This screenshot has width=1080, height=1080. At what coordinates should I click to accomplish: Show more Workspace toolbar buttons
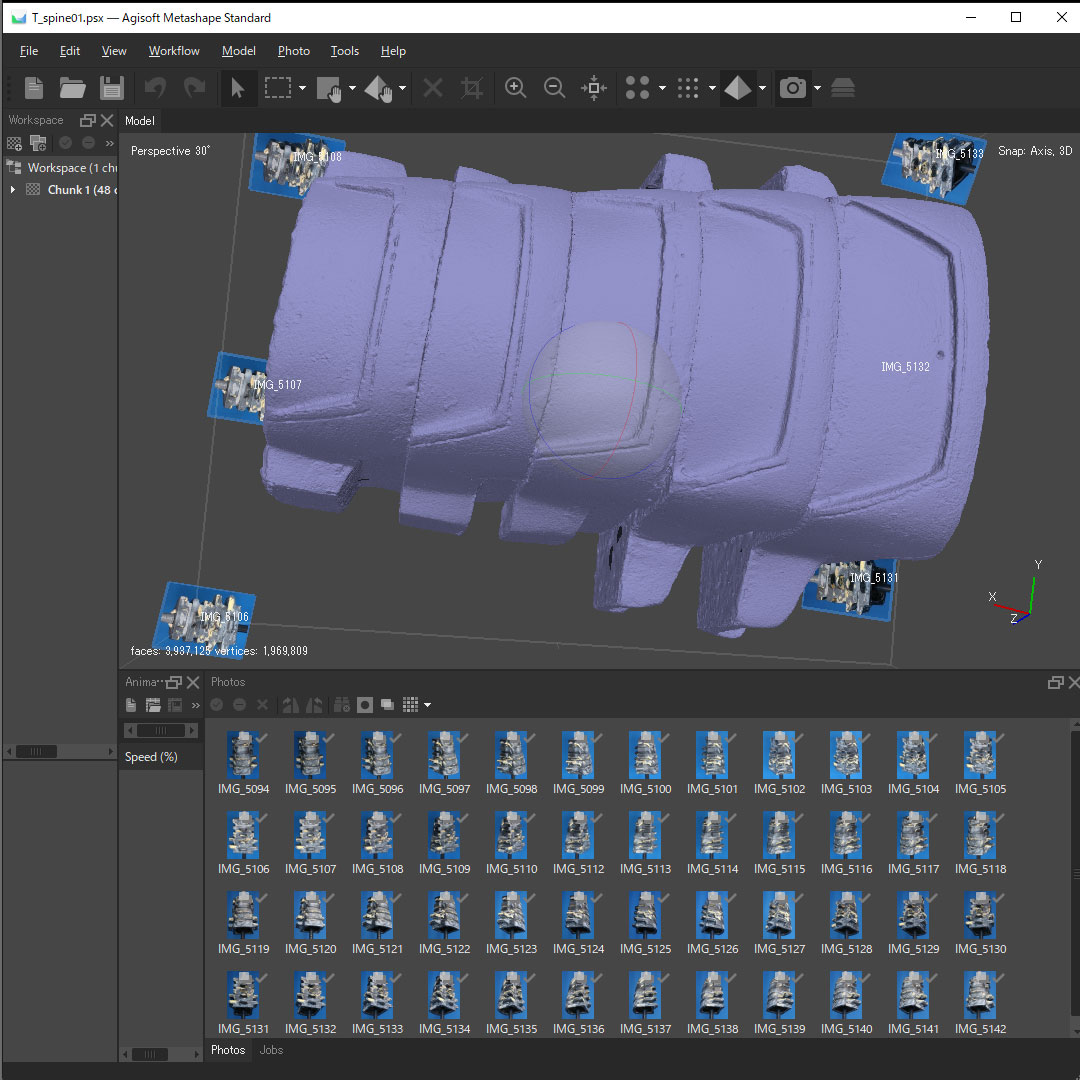pyautogui.click(x=109, y=143)
